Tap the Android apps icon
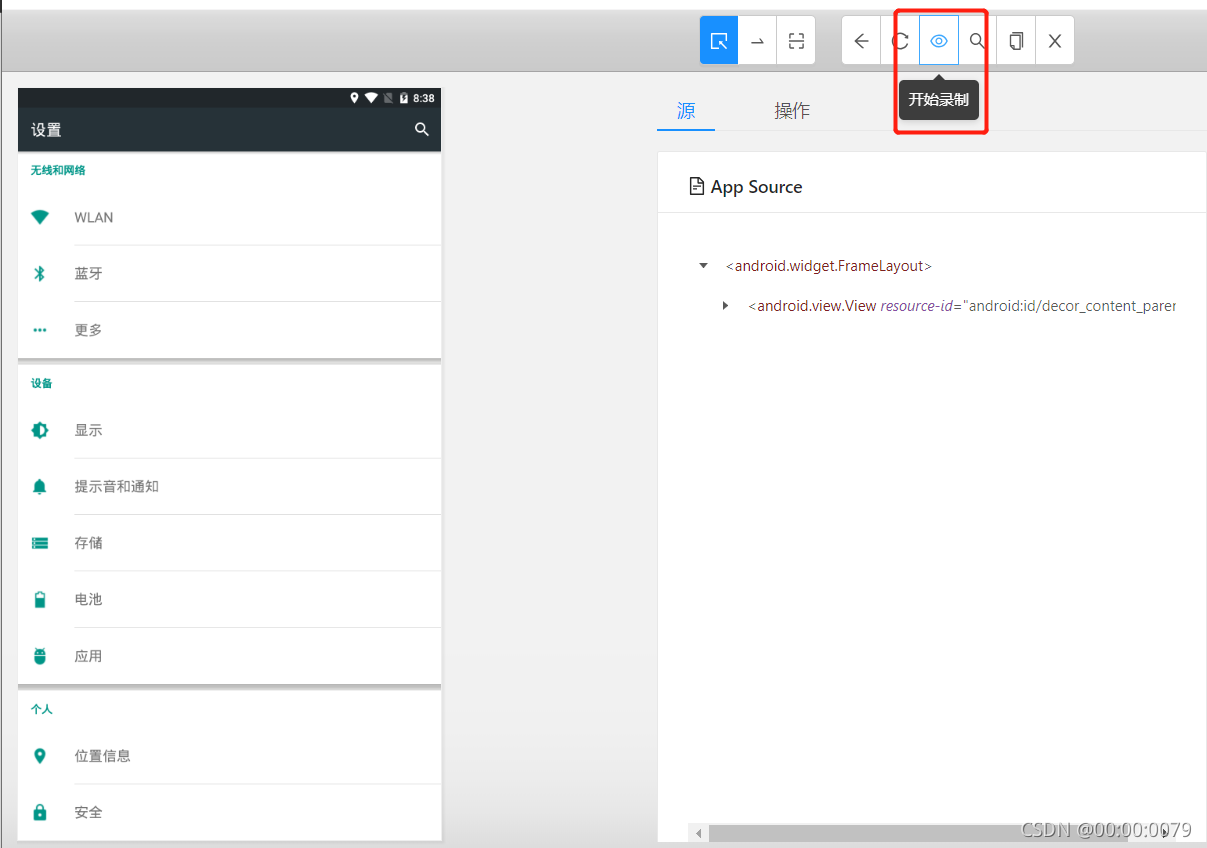 coord(40,656)
